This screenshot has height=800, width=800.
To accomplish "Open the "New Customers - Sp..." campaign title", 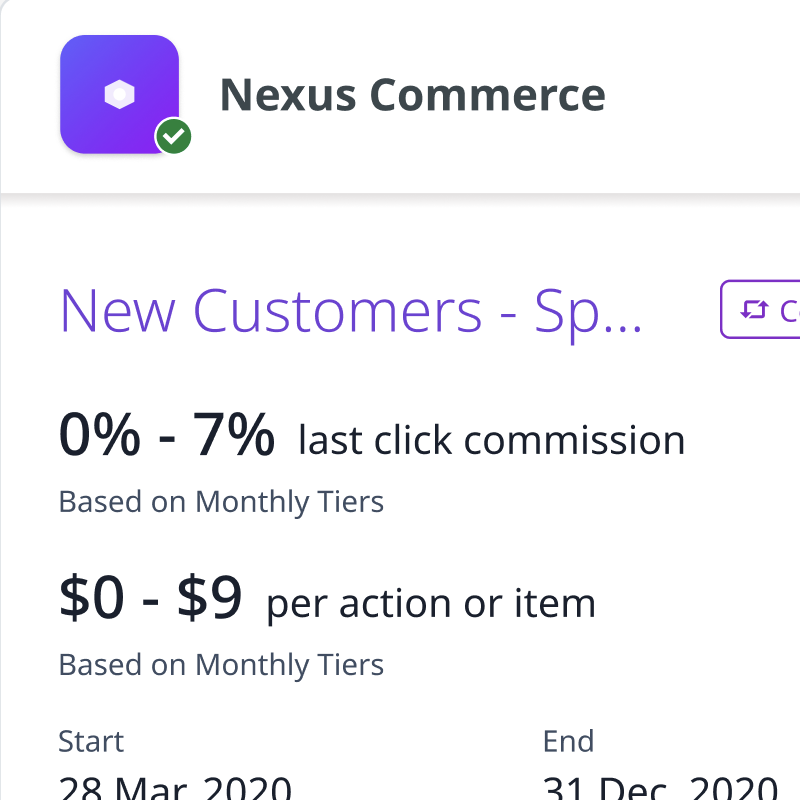I will point(351,311).
